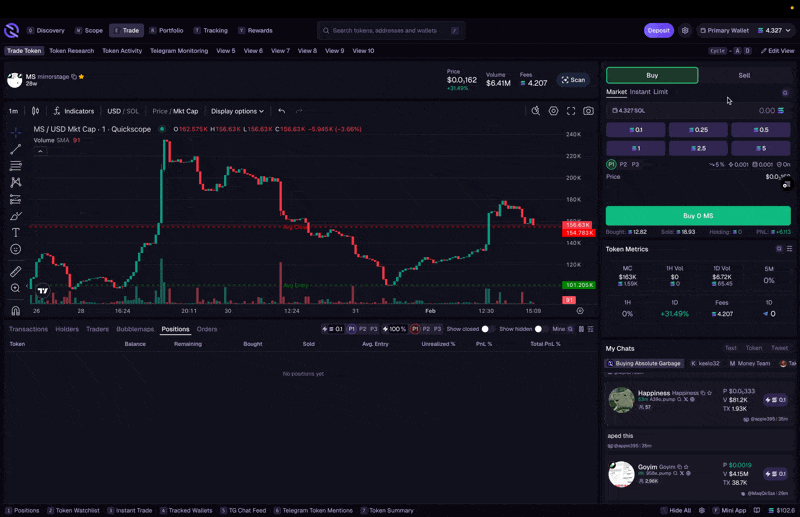The image size is (800, 517).
Task: Undo the last chart action
Action: tap(282, 111)
